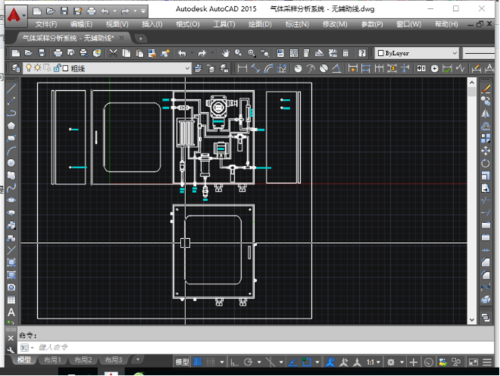Select the Erase tool in Modify toolbar
Screen dimensions: 500x376
pos(486,89)
